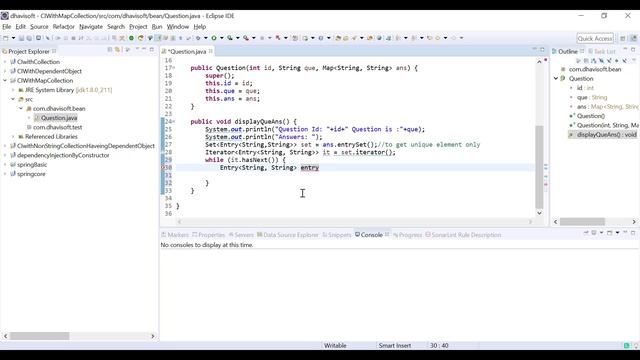This screenshot has height=360, width=640.
Task: Collapse the src folder
Action: coord(13,99)
